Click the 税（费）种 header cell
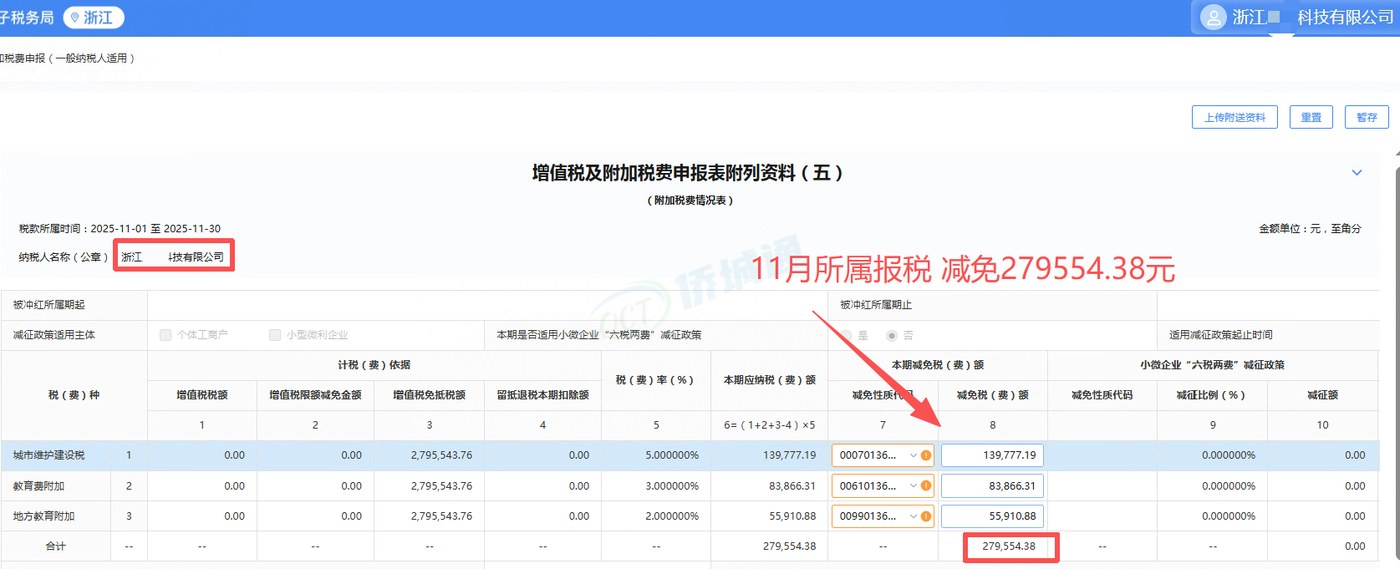This screenshot has width=1400, height=569. [x=74, y=395]
